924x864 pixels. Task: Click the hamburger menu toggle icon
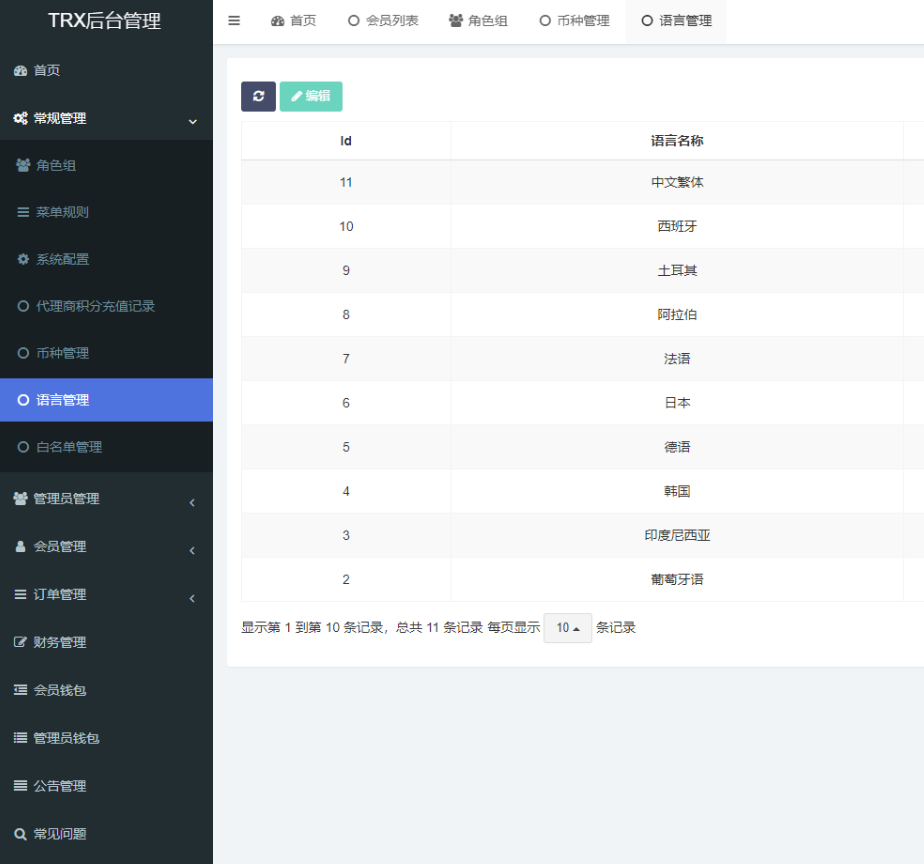[x=234, y=21]
